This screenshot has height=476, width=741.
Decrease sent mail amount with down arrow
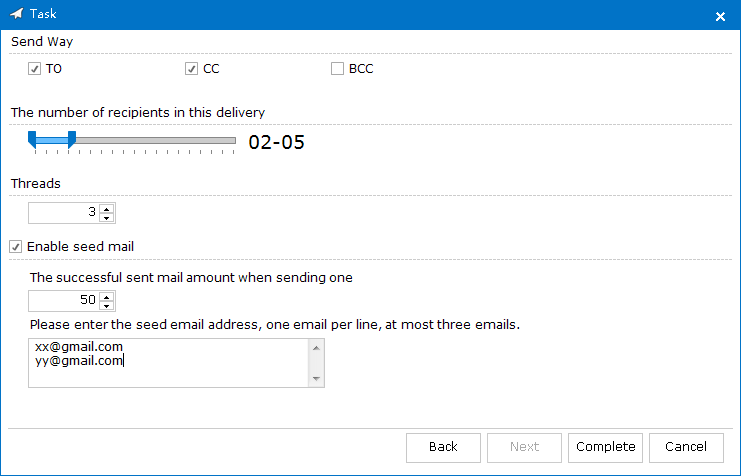coord(107,306)
